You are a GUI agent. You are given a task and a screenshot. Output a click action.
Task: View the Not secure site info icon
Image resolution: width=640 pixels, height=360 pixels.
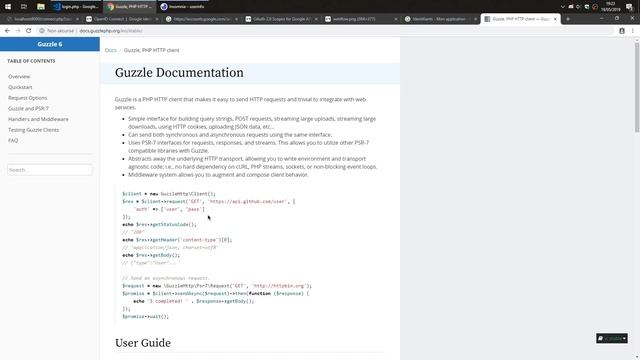pos(42,31)
